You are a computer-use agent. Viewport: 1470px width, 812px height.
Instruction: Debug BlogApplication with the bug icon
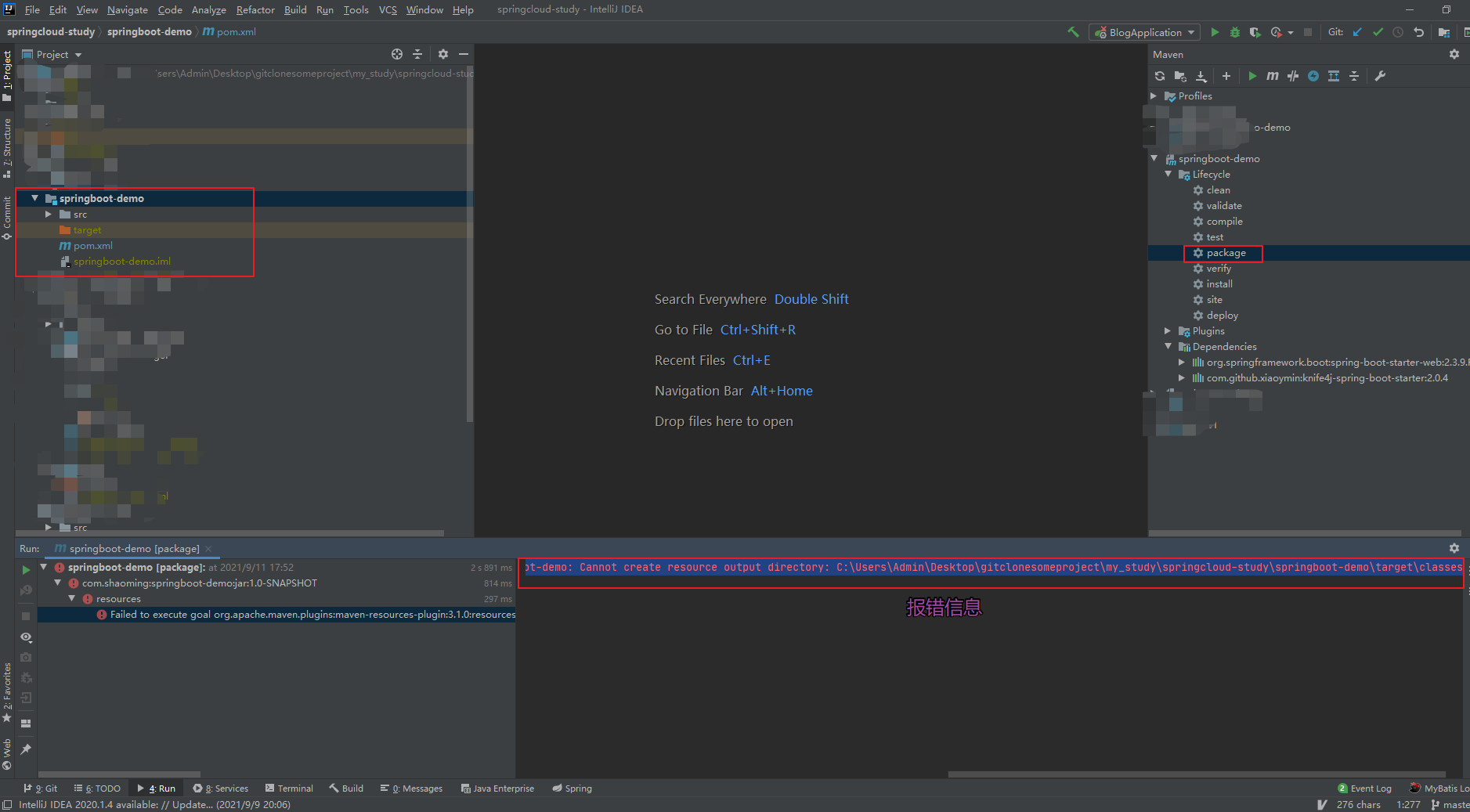click(x=1235, y=32)
